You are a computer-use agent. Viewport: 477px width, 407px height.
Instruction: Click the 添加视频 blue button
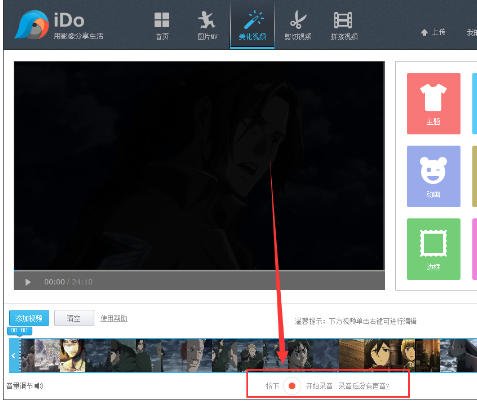(x=29, y=318)
